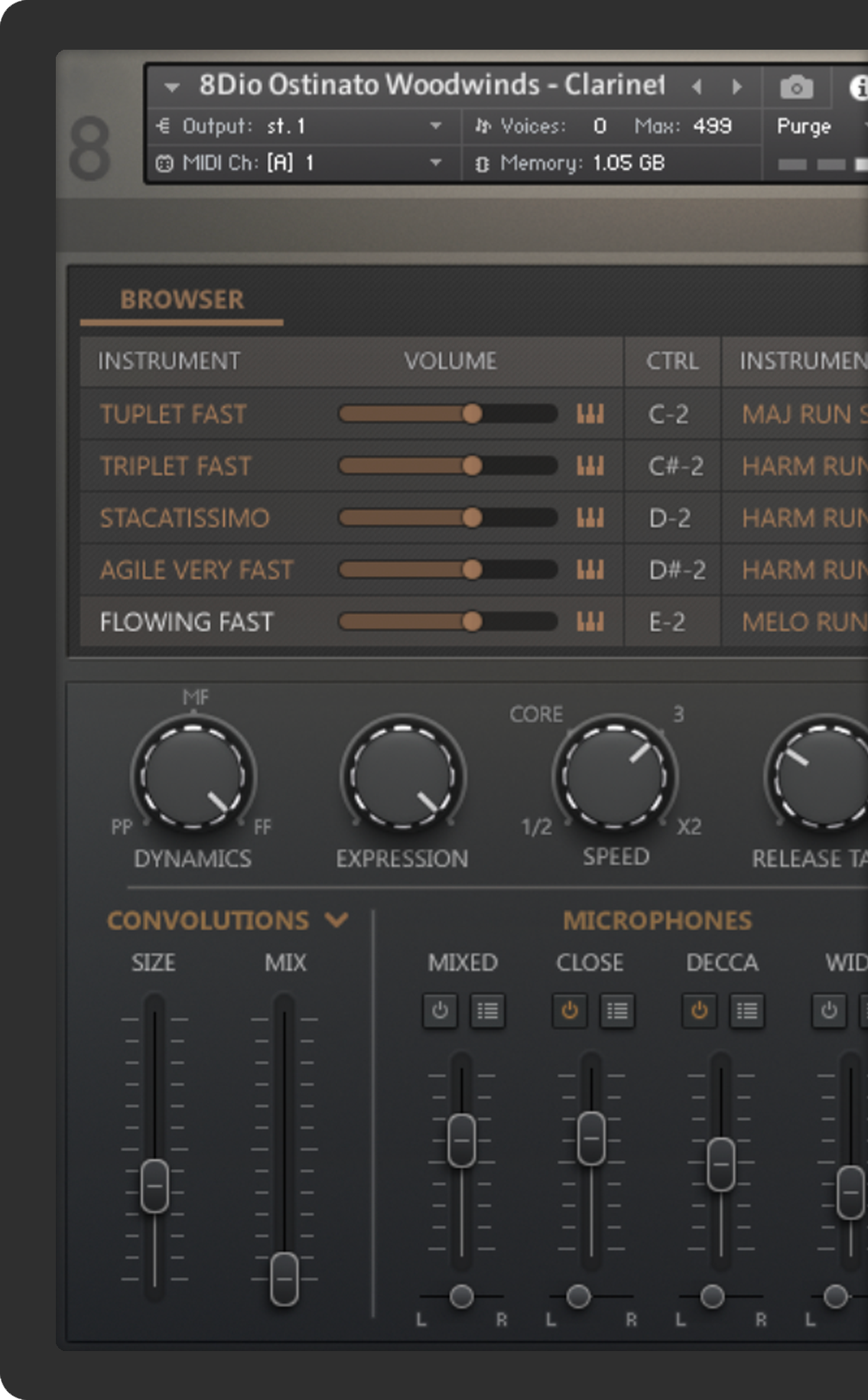
Task: Toggle the DECCA microphone power button
Action: click(699, 1011)
